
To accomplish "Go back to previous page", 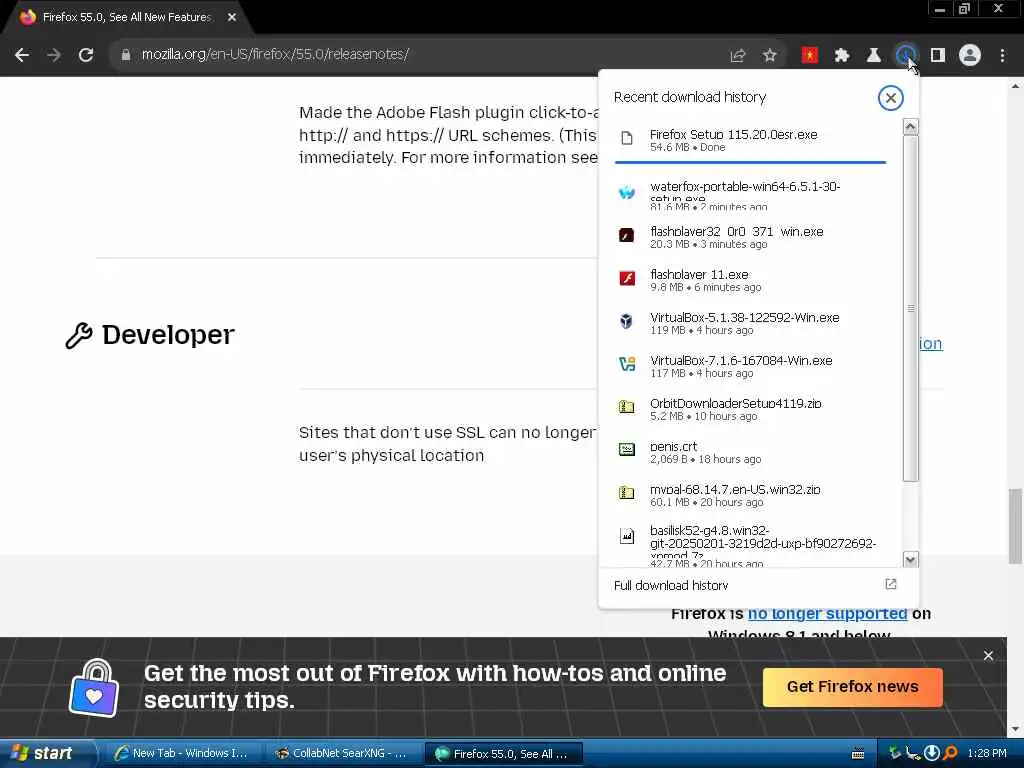I will pos(22,55).
